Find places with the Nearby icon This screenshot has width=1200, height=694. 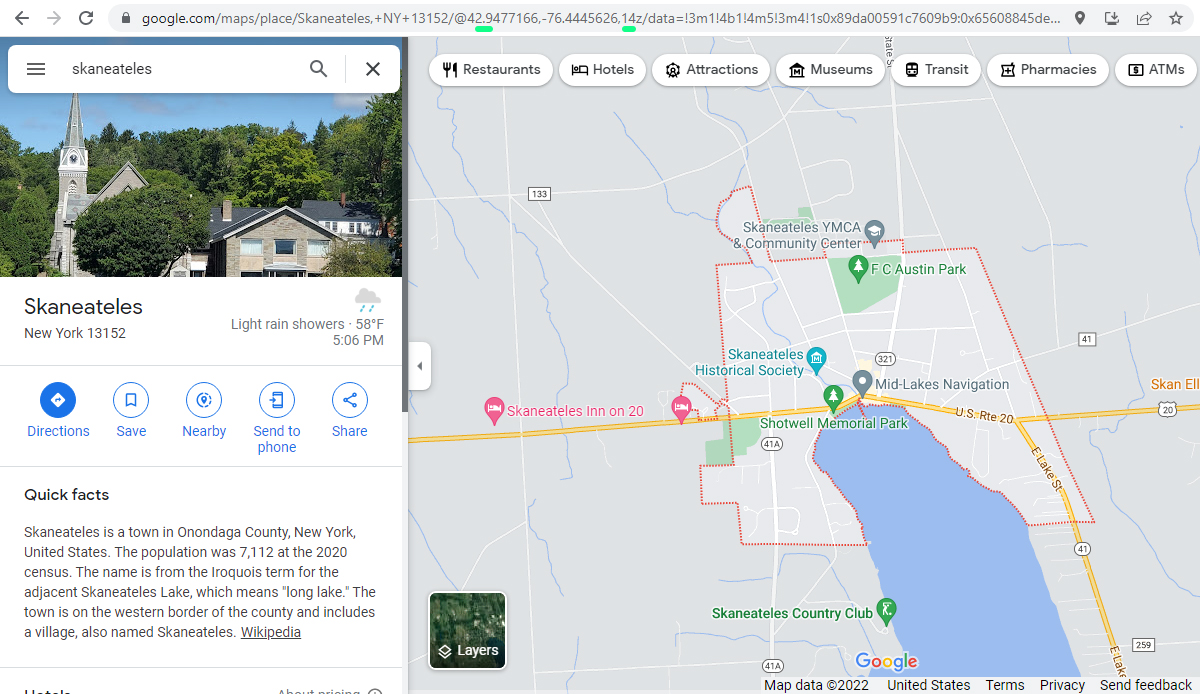point(204,401)
